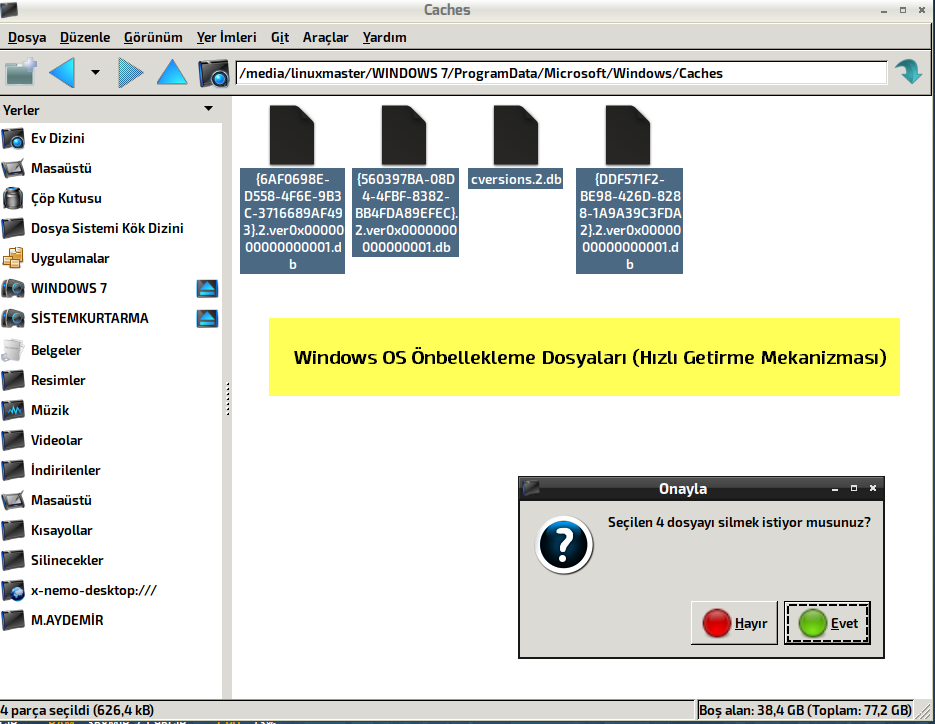
Task: Eject the WINDOWS 7 drive
Action: [x=207, y=289]
